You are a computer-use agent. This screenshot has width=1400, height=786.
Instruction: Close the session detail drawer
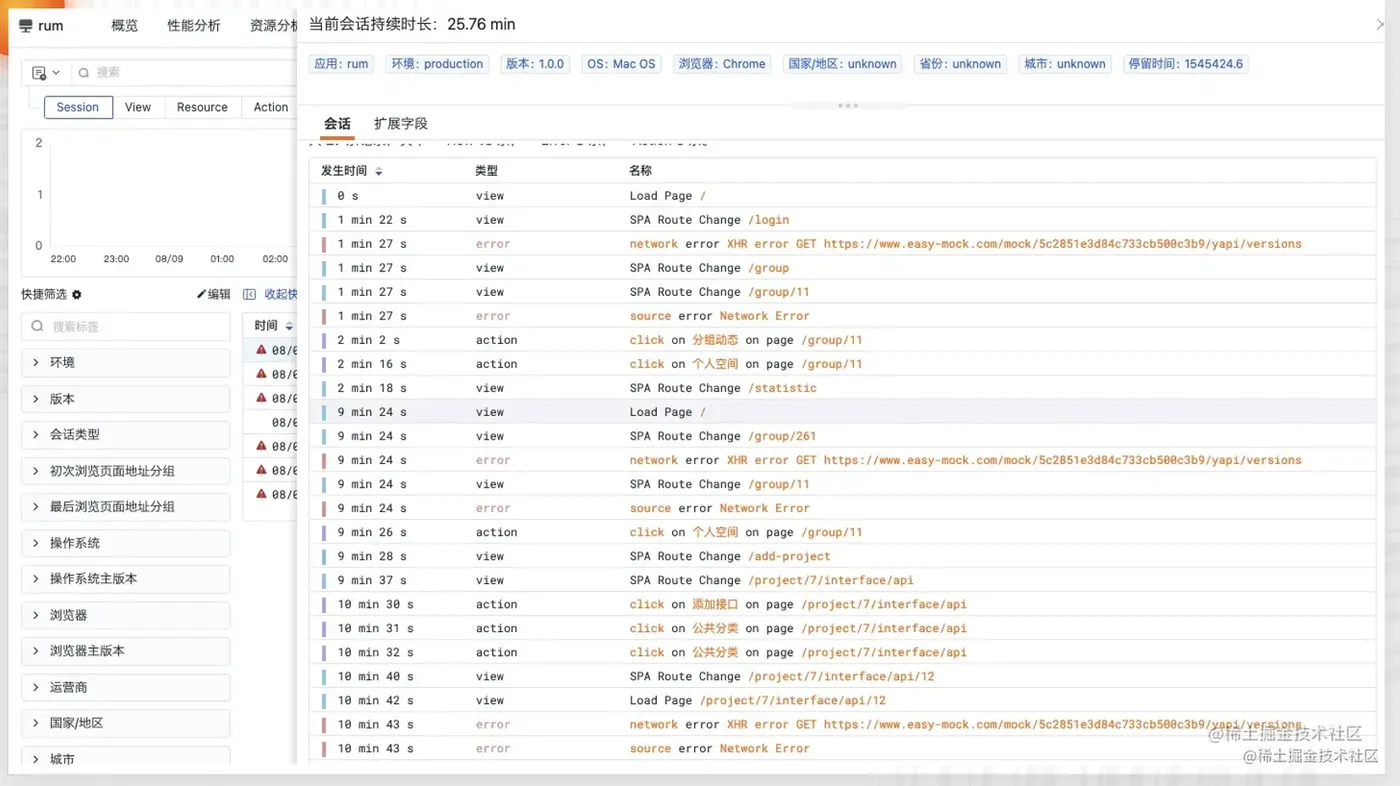click(x=1380, y=24)
